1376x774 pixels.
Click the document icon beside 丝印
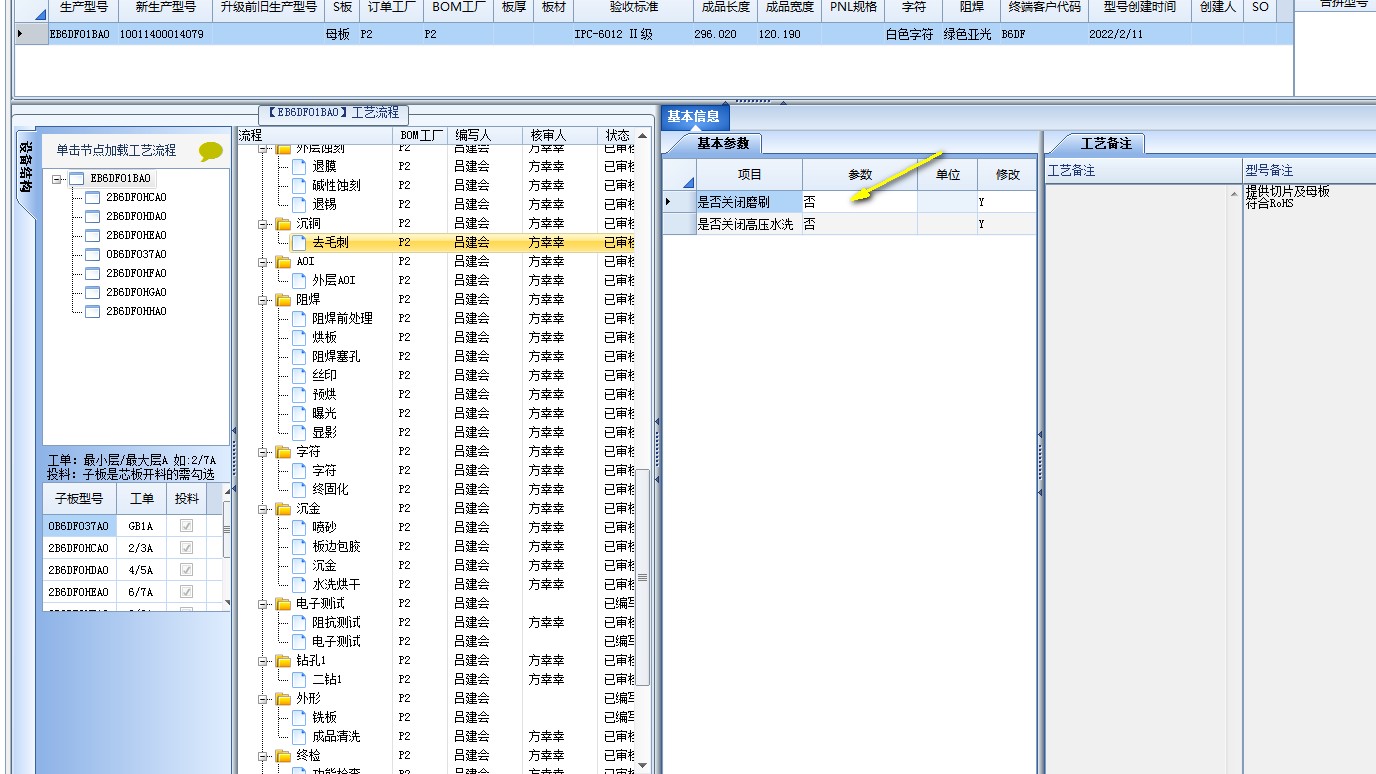click(298, 375)
